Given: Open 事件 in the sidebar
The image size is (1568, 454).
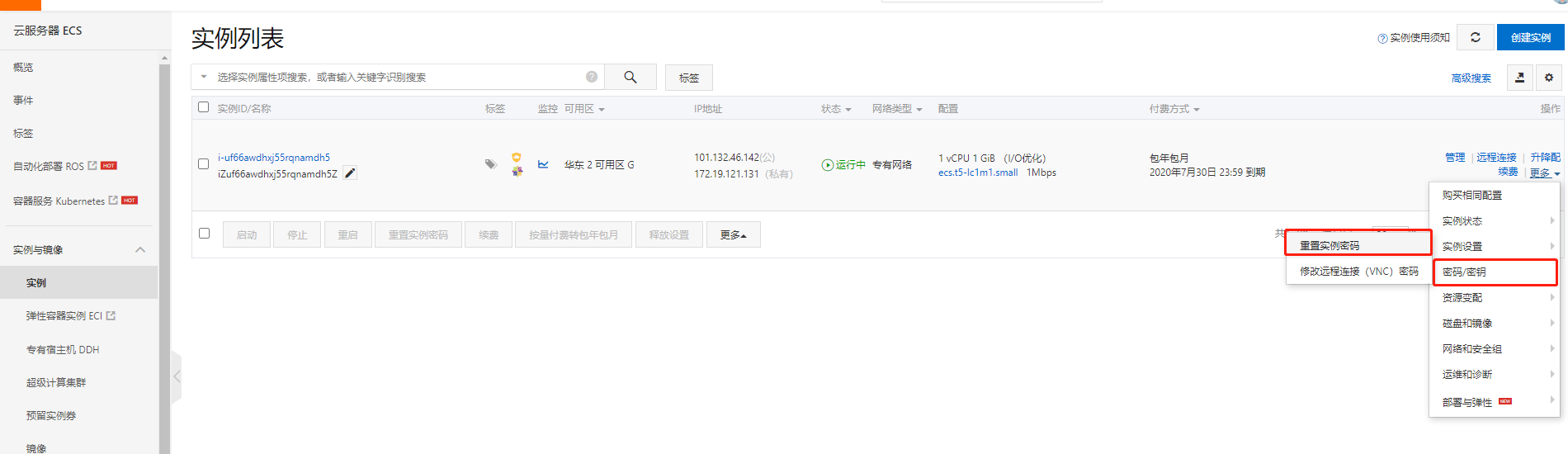Looking at the screenshot, I should click(23, 101).
